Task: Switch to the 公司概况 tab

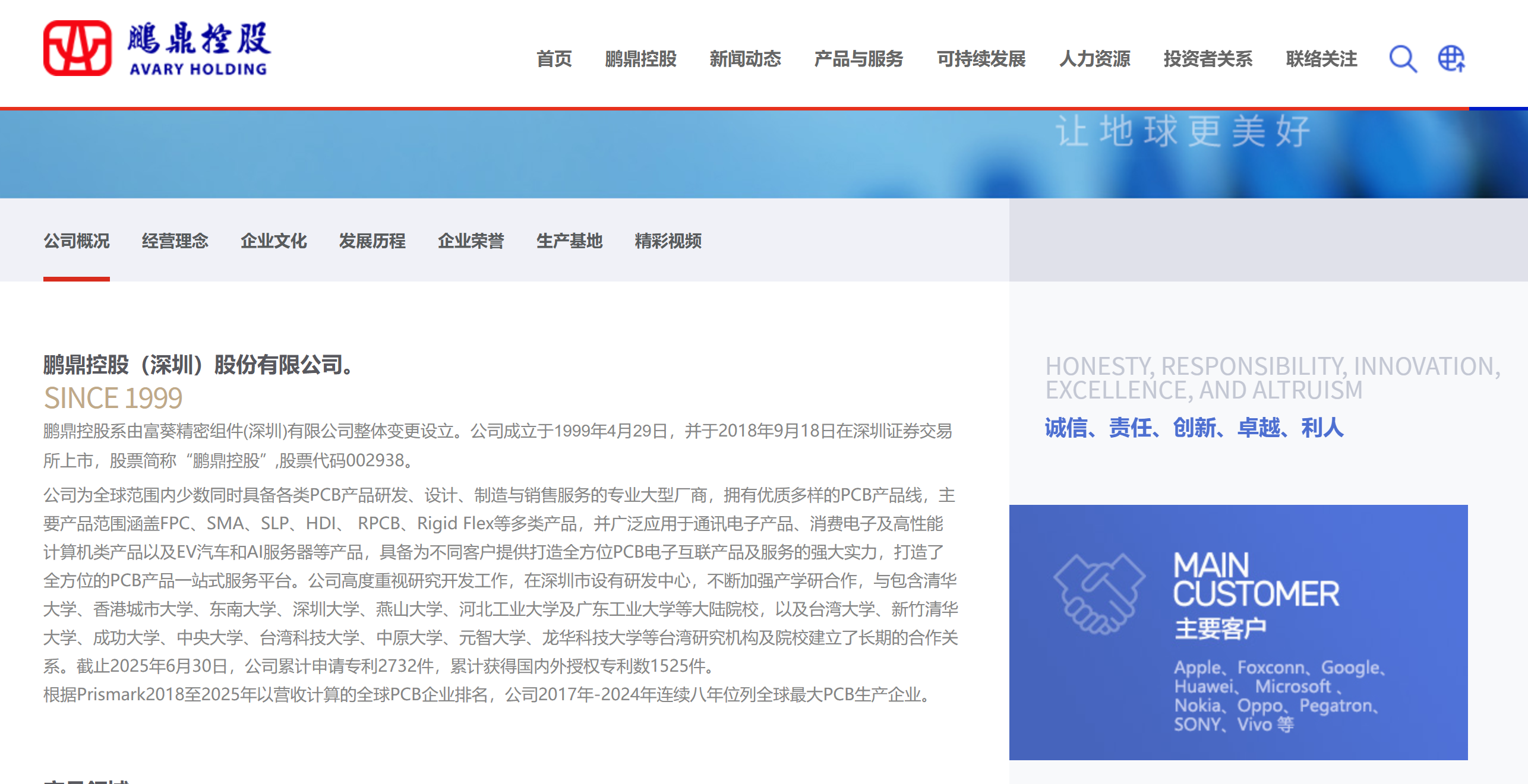Action: click(77, 241)
